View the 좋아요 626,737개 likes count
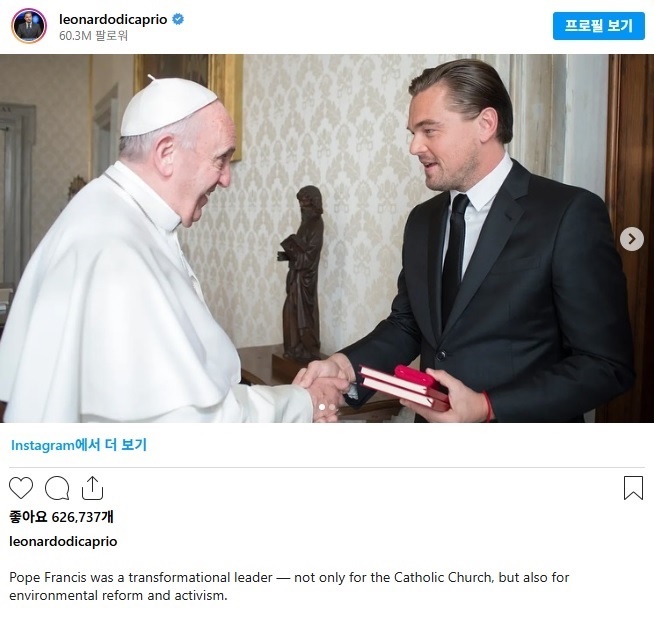This screenshot has height=619, width=654. [x=61, y=517]
